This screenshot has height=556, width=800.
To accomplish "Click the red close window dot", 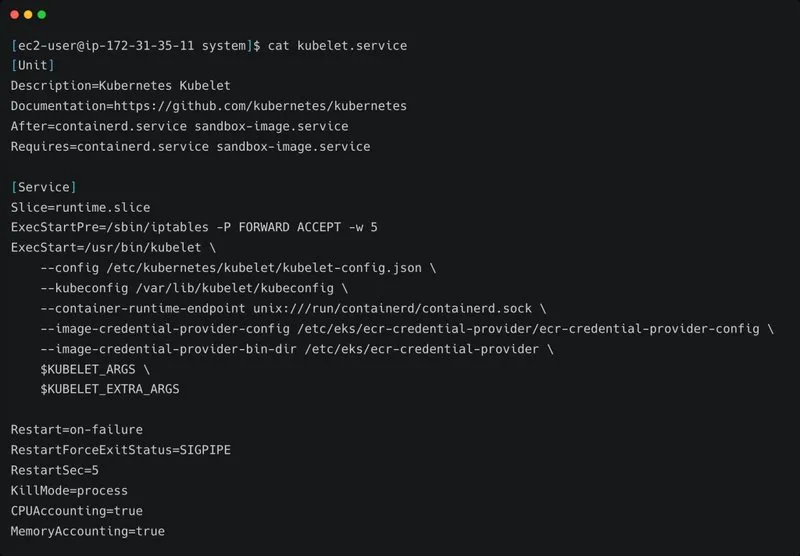I will coord(14,14).
